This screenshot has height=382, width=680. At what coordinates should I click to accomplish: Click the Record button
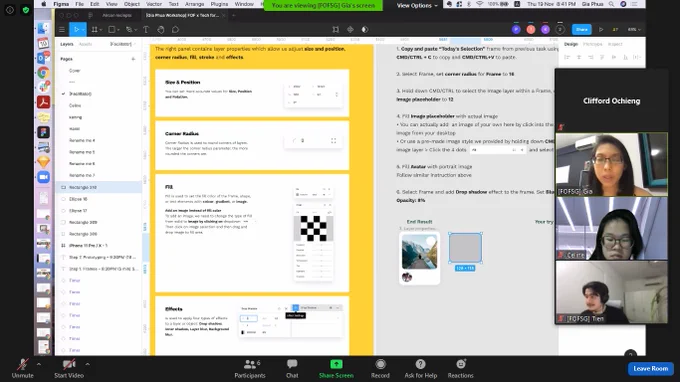tap(380, 369)
